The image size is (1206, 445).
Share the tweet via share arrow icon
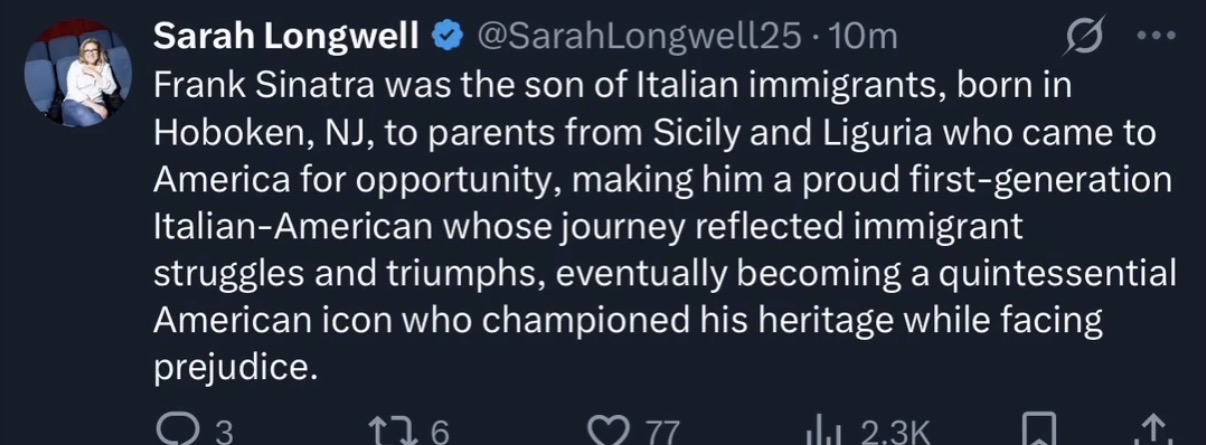pos(1151,431)
